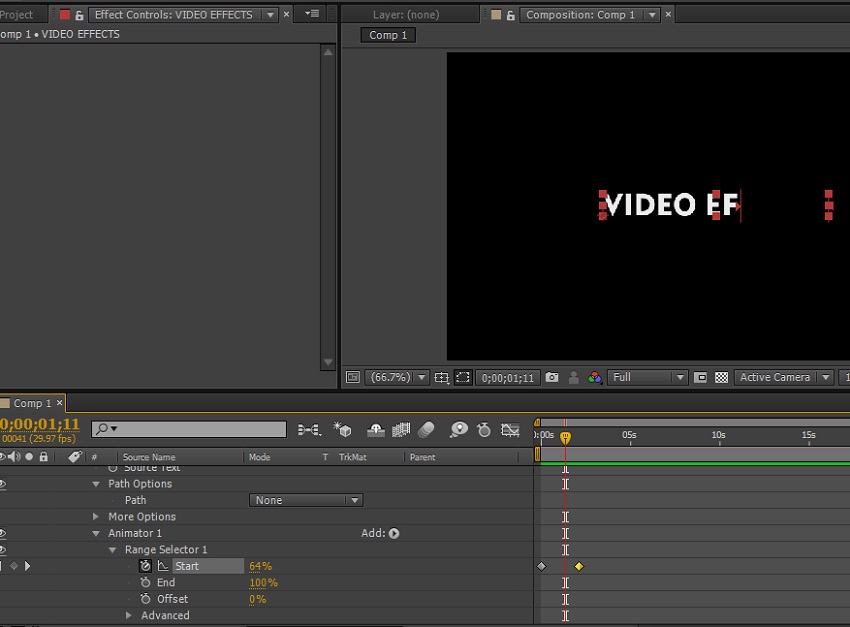Screen dimensions: 850x627
Task: Click the lock column header icon
Action: [x=43, y=457]
